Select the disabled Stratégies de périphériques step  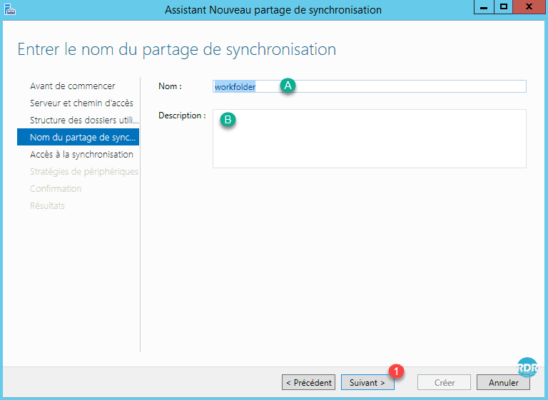[84, 172]
